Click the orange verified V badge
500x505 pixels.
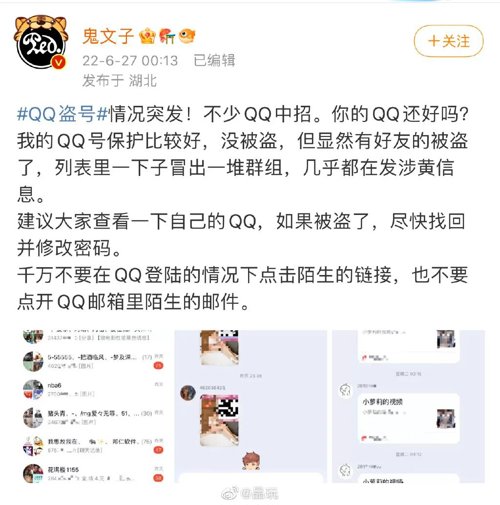point(60,62)
